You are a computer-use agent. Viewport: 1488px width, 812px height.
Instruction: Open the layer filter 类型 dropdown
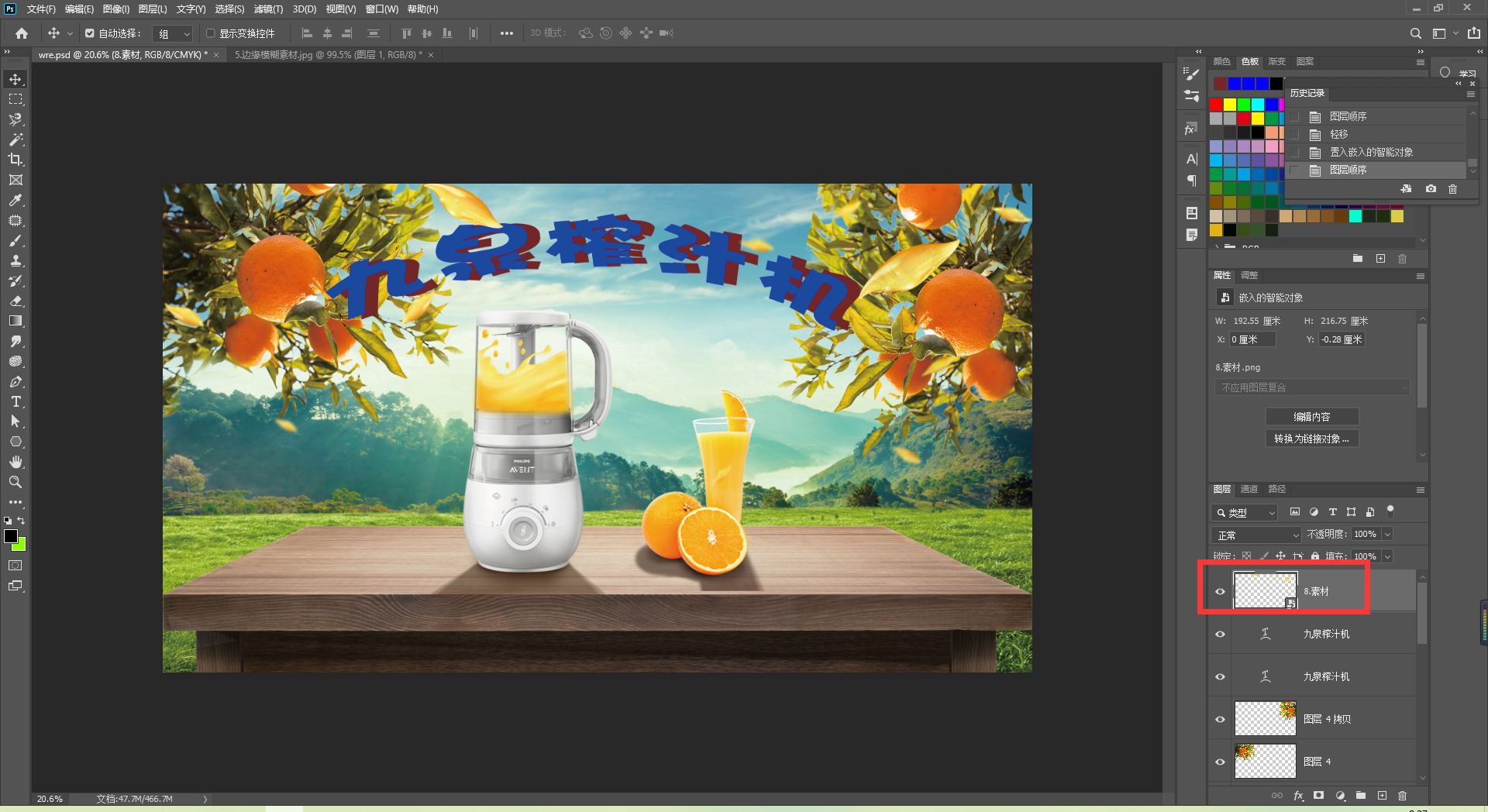[x=1245, y=513]
